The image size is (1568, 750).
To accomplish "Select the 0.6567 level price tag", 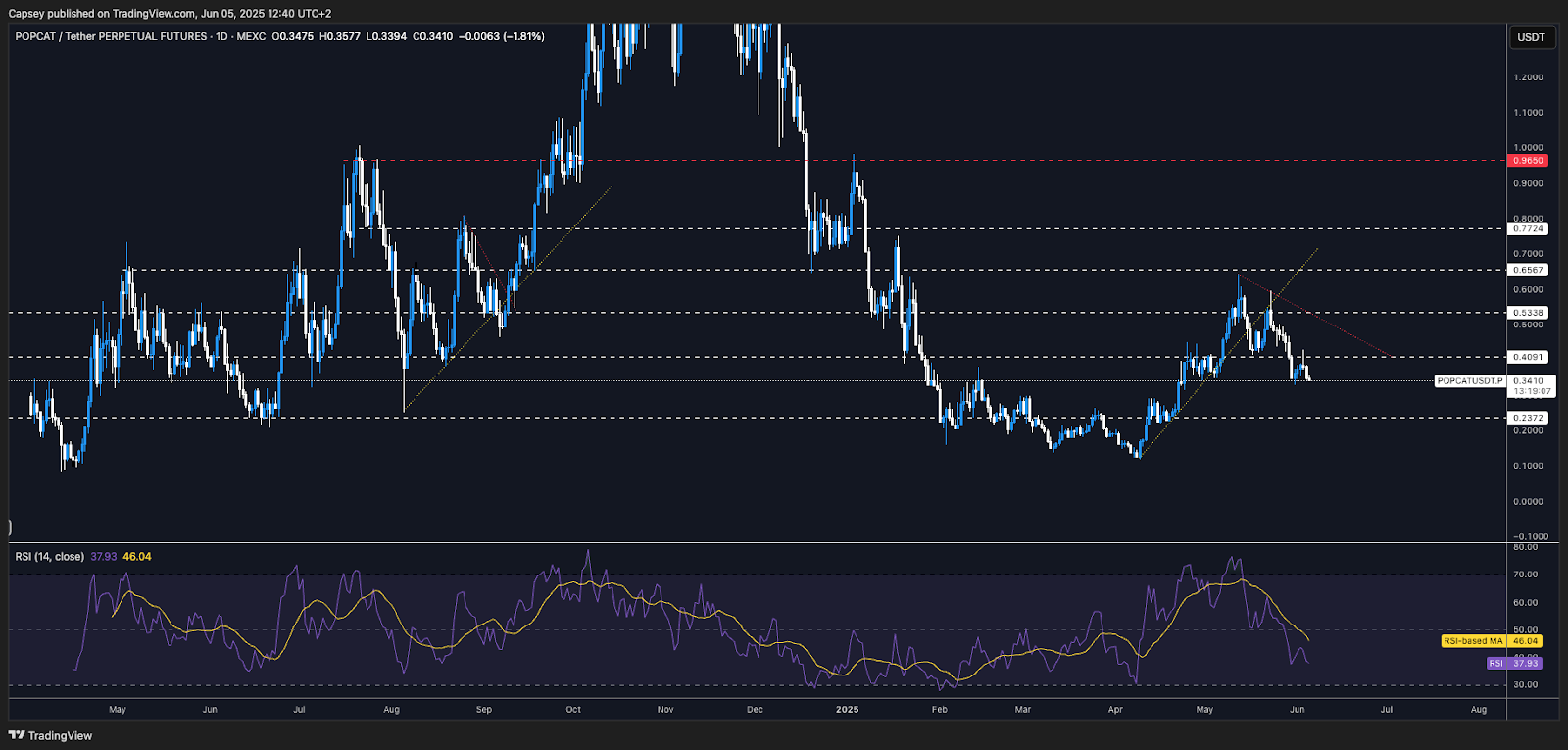I will coord(1528,270).
